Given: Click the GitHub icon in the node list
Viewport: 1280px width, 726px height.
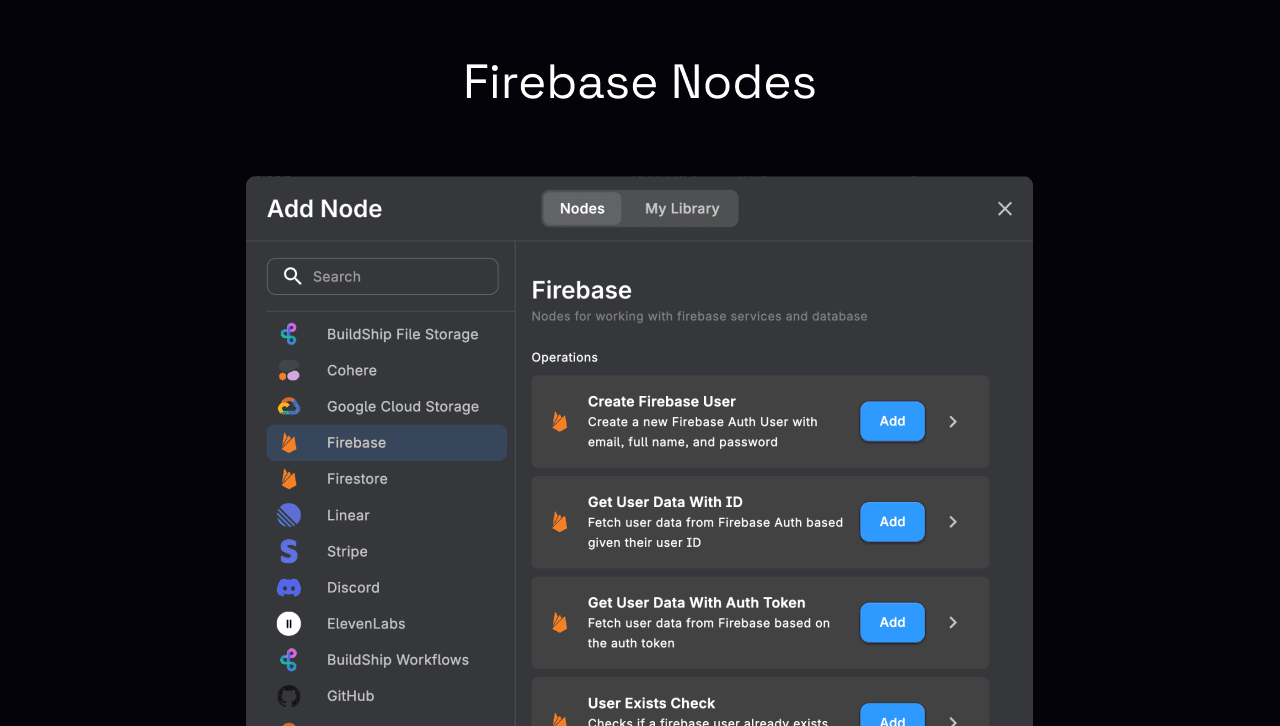Looking at the screenshot, I should click(x=288, y=695).
